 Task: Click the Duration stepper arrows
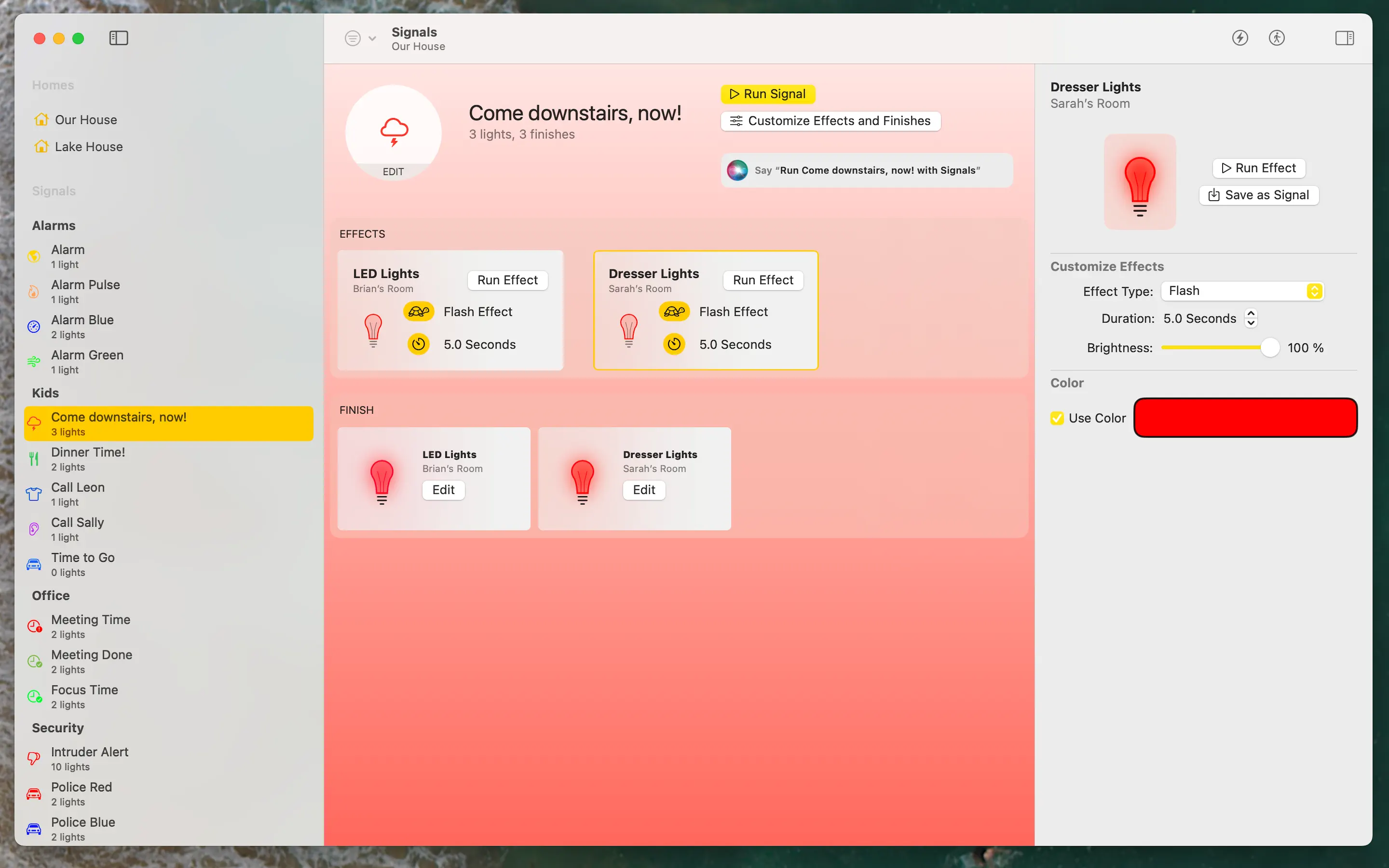[x=1251, y=319]
